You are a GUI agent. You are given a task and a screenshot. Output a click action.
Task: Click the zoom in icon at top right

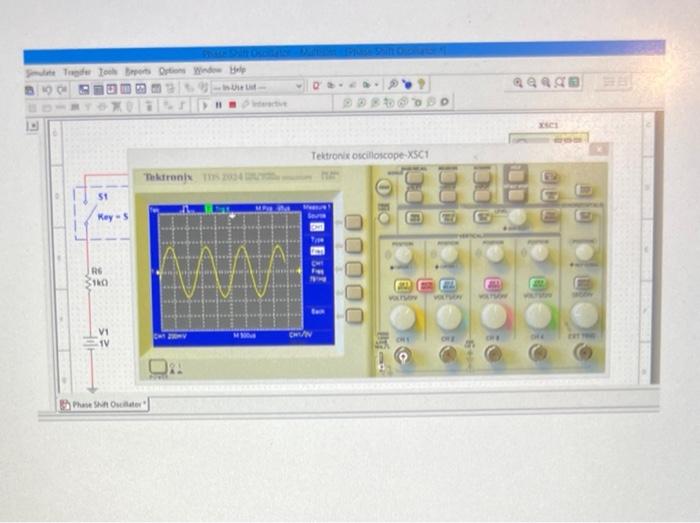(518, 83)
